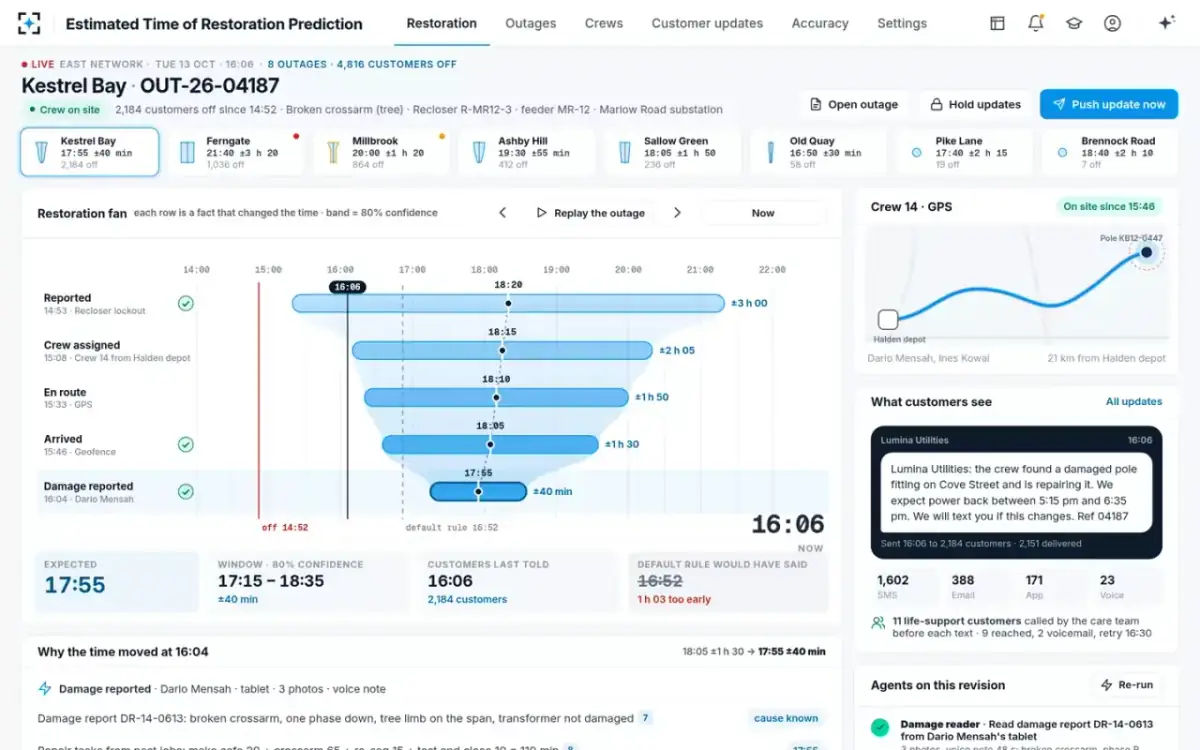Click the Reported ±3 h confidence band
The width and height of the screenshot is (1200, 750).
pyautogui.click(x=508, y=303)
